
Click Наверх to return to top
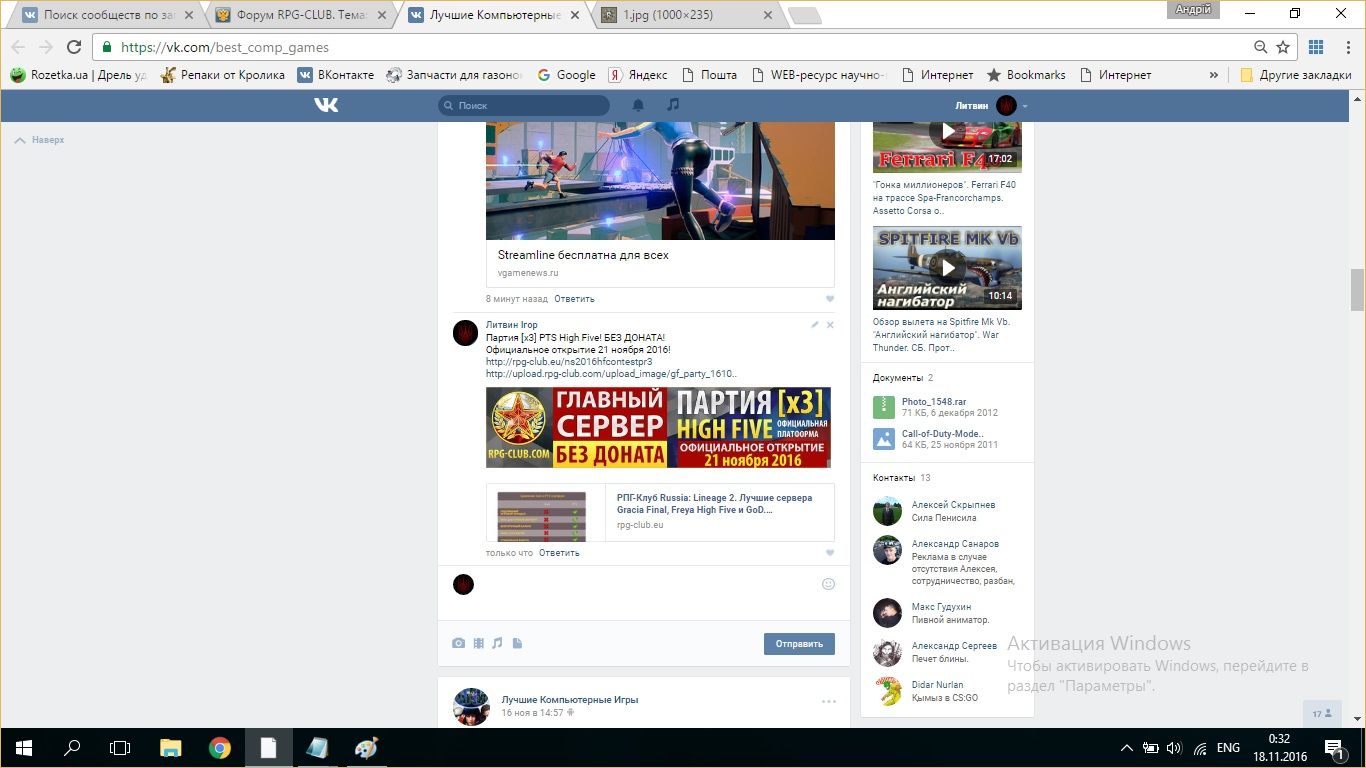(40, 140)
